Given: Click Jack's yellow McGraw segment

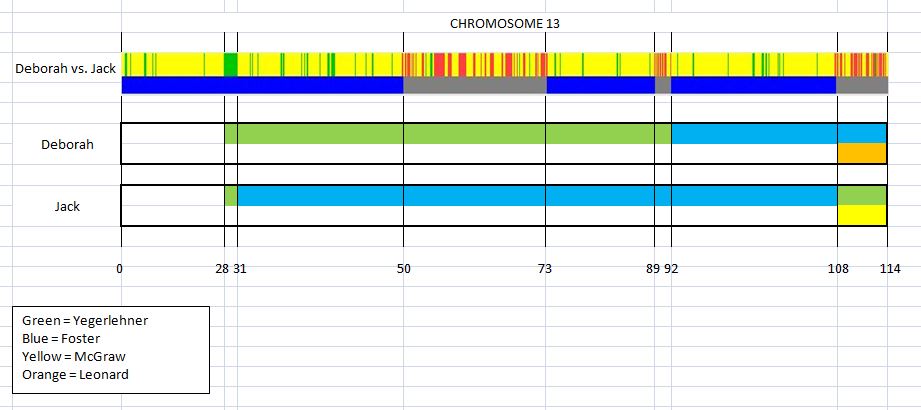Looking at the screenshot, I should 862,215.
